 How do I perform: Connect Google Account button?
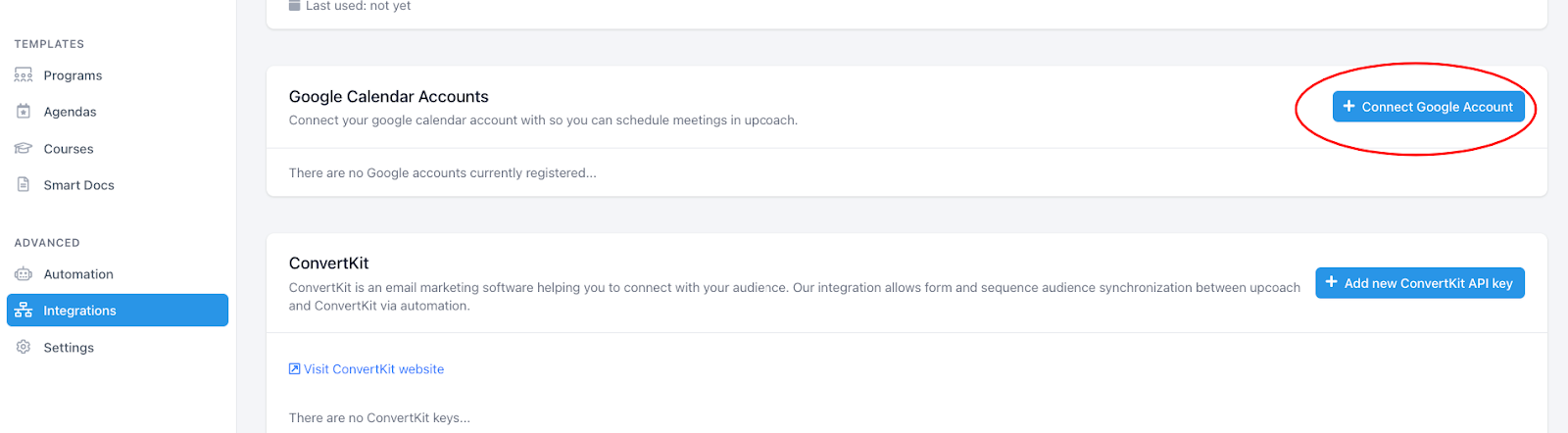tap(1429, 107)
